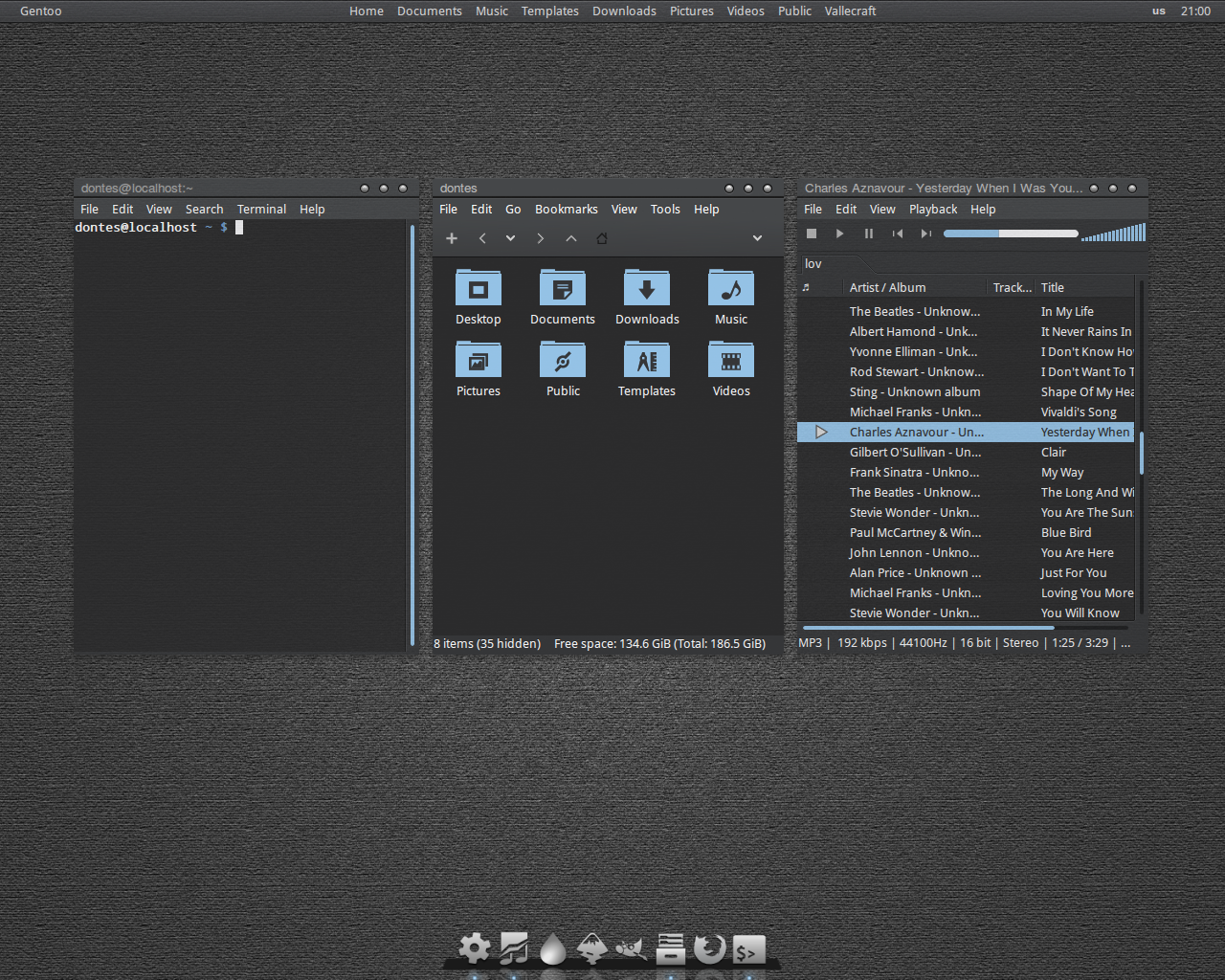Image resolution: width=1225 pixels, height=980 pixels.
Task: Select the Music folder icon
Action: pos(731,288)
